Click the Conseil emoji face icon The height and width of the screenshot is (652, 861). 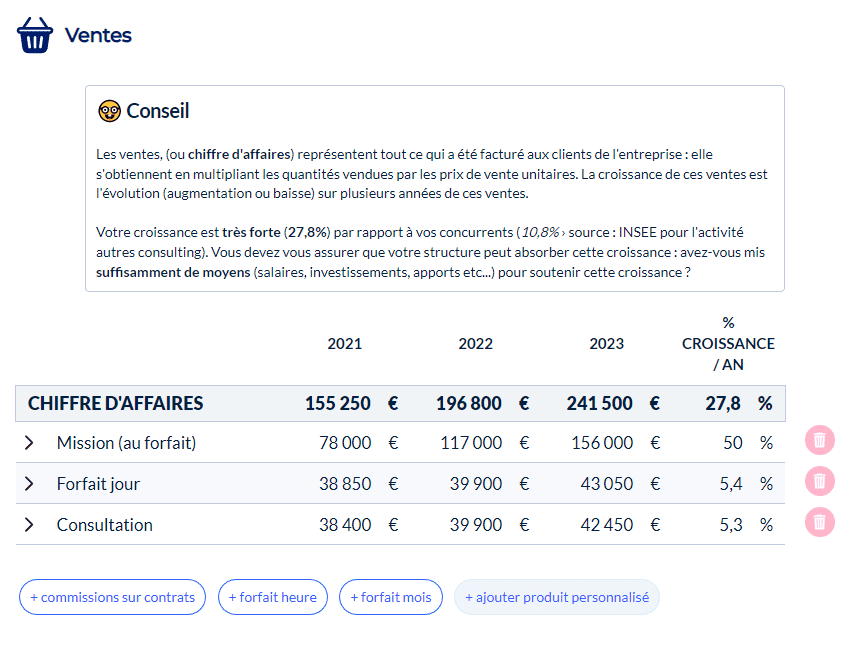tap(109, 111)
